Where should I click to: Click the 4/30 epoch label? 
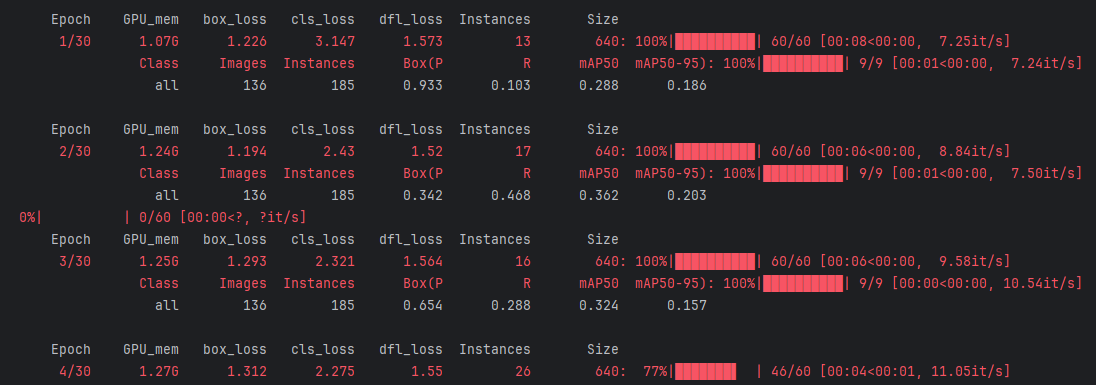pos(75,371)
